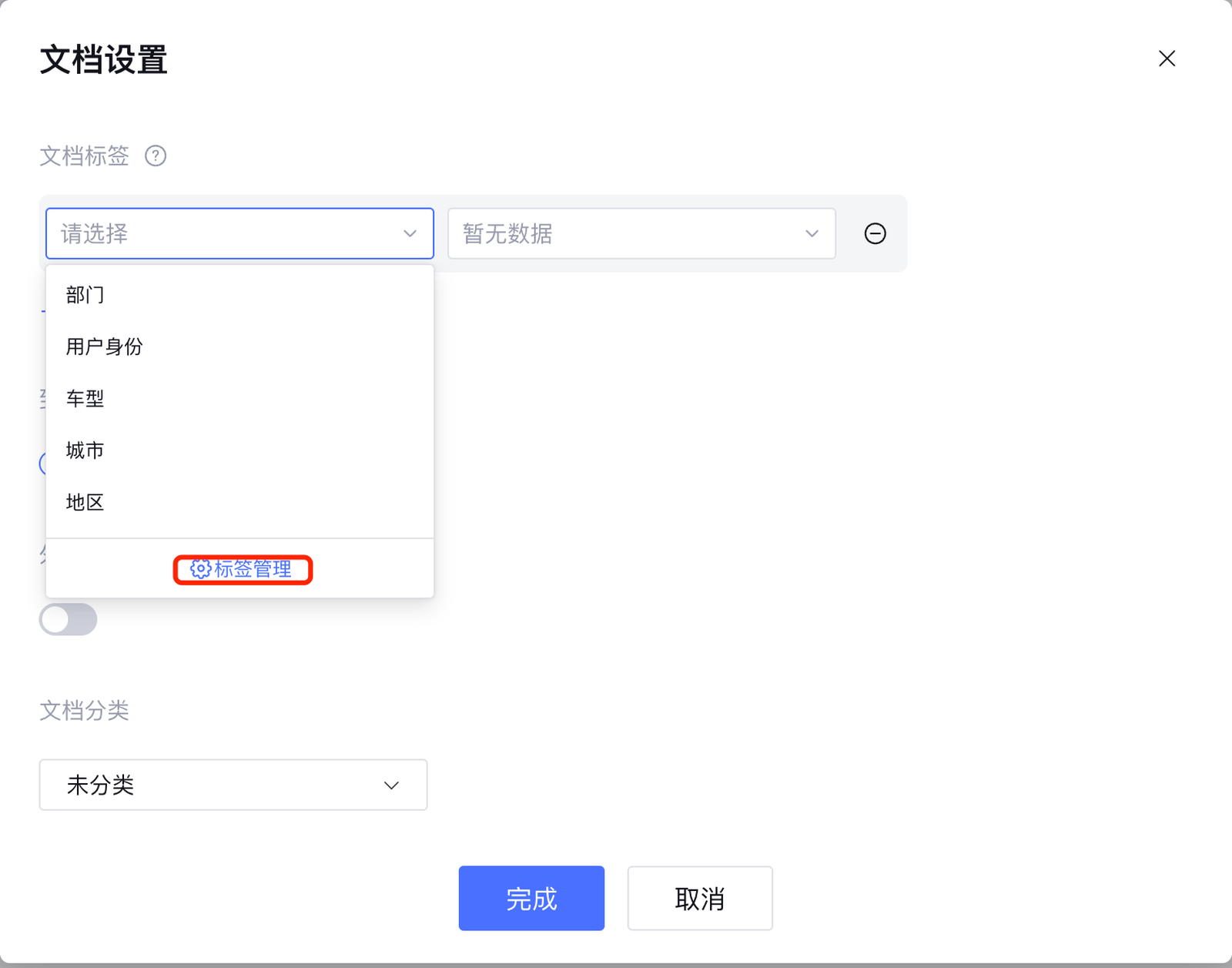Select 部门 from the tag list
The image size is (1232, 968).
point(85,295)
